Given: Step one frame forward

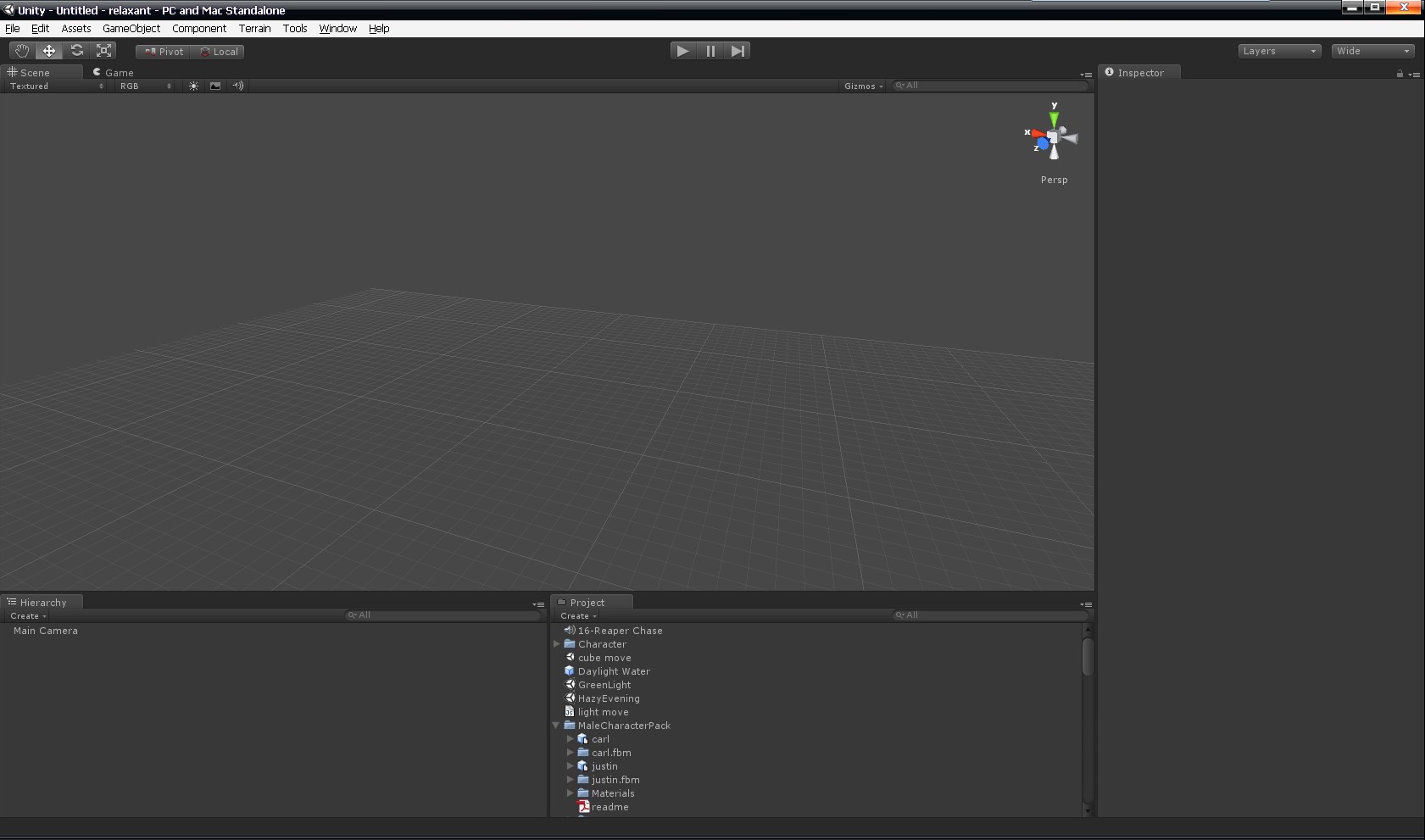Looking at the screenshot, I should [x=738, y=51].
